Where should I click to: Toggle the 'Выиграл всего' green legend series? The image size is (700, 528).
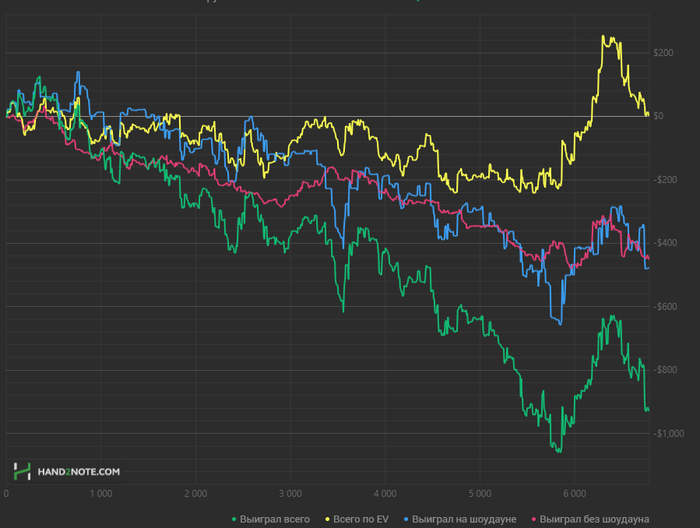(x=271, y=519)
